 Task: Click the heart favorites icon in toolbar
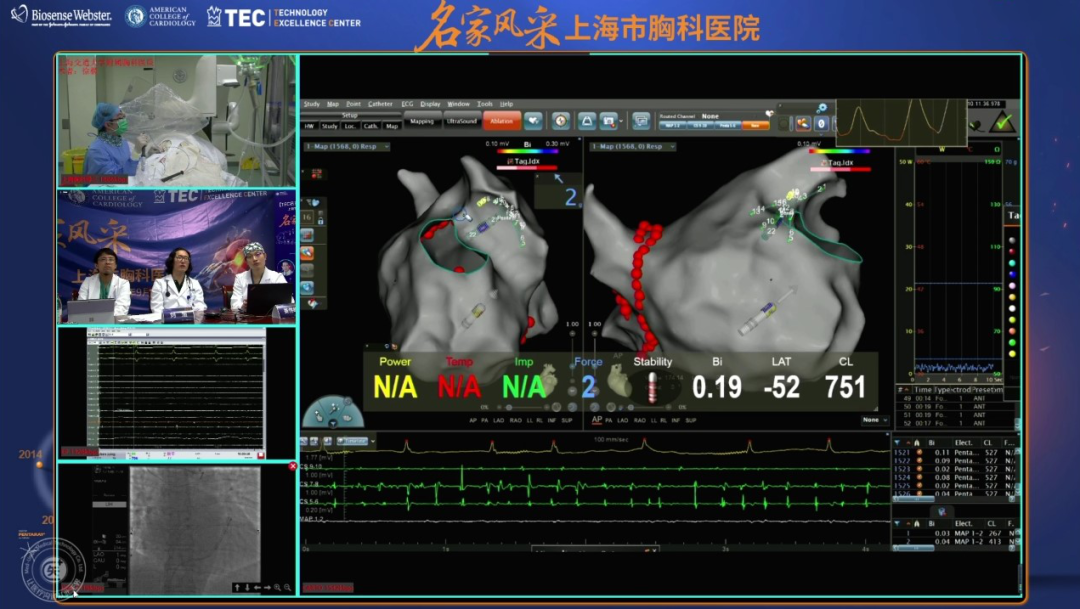coord(533,121)
